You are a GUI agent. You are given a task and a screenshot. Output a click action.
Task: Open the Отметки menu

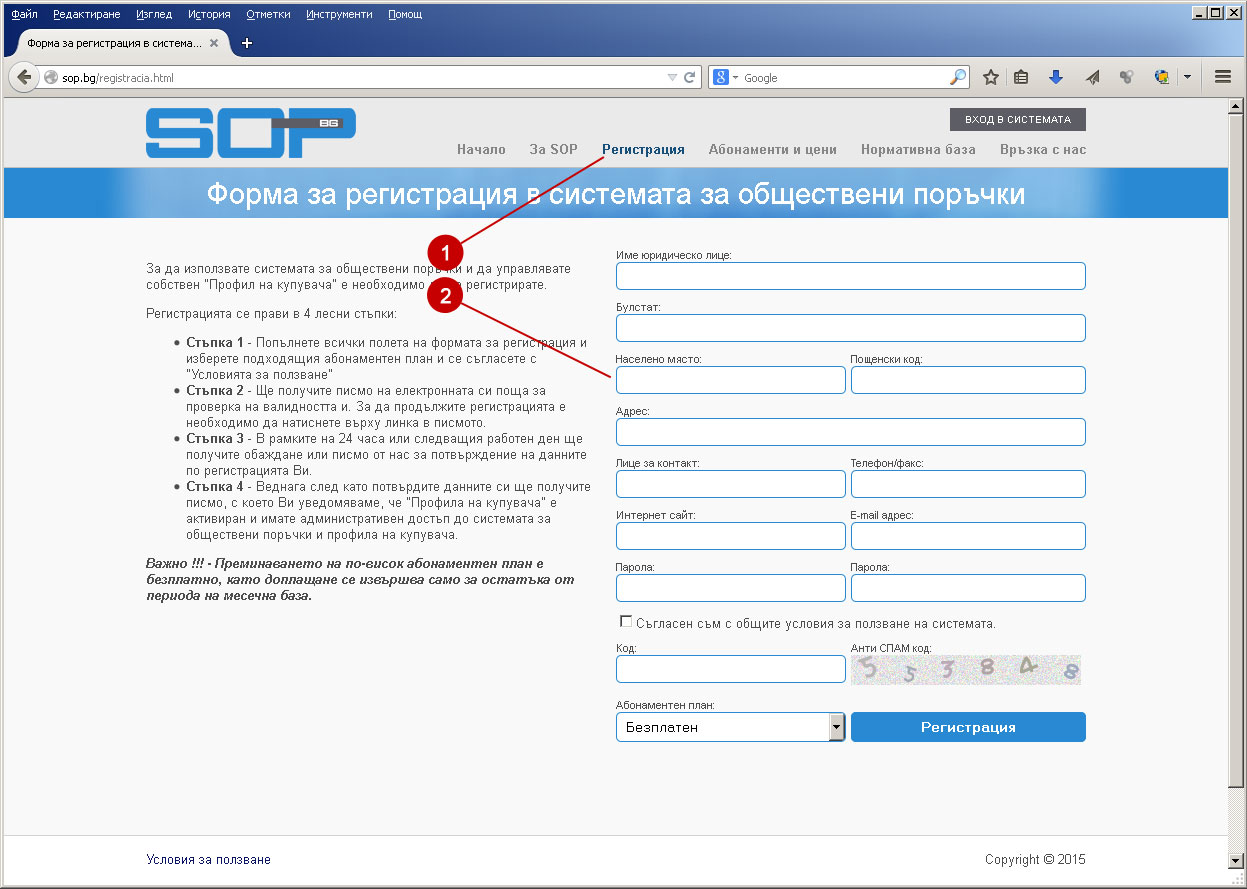click(268, 14)
